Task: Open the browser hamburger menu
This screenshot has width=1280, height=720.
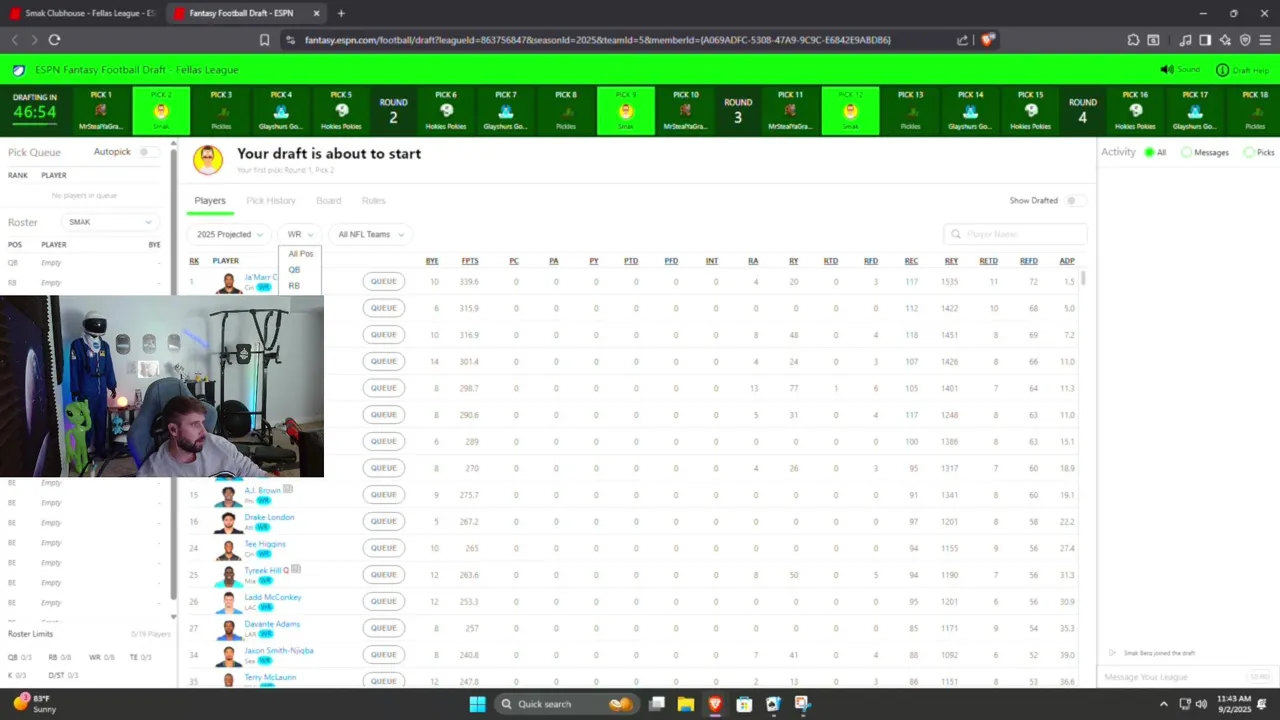Action: (x=1265, y=40)
